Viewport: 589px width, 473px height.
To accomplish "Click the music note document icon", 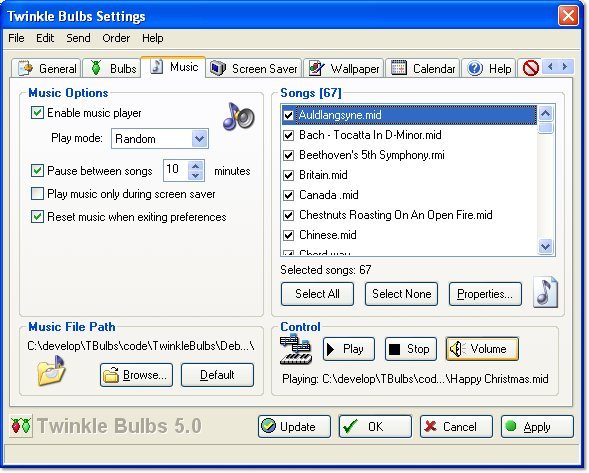I will click(x=545, y=292).
